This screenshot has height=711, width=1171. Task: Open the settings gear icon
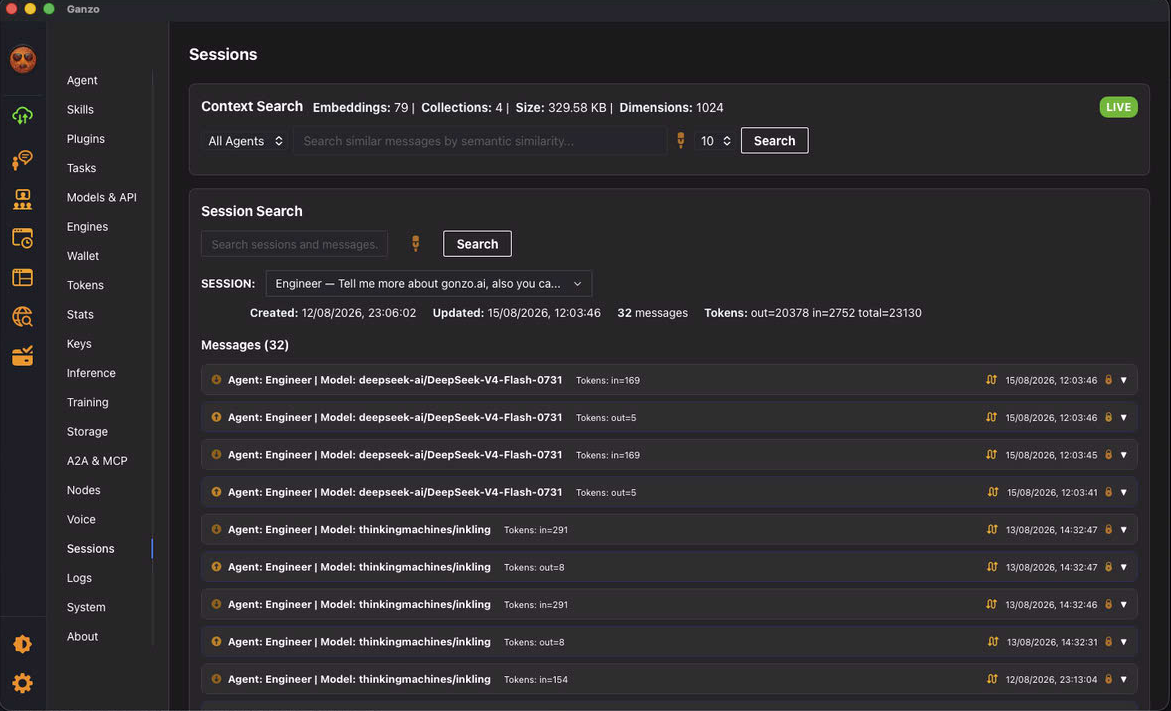pos(22,683)
